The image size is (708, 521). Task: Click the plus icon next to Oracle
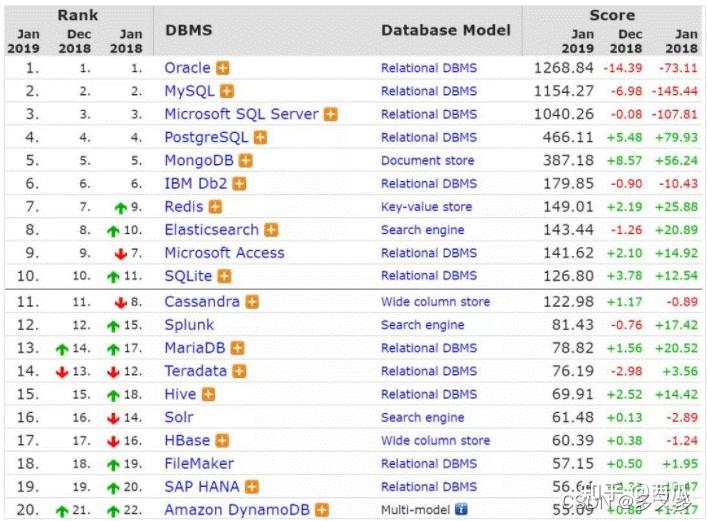223,69
